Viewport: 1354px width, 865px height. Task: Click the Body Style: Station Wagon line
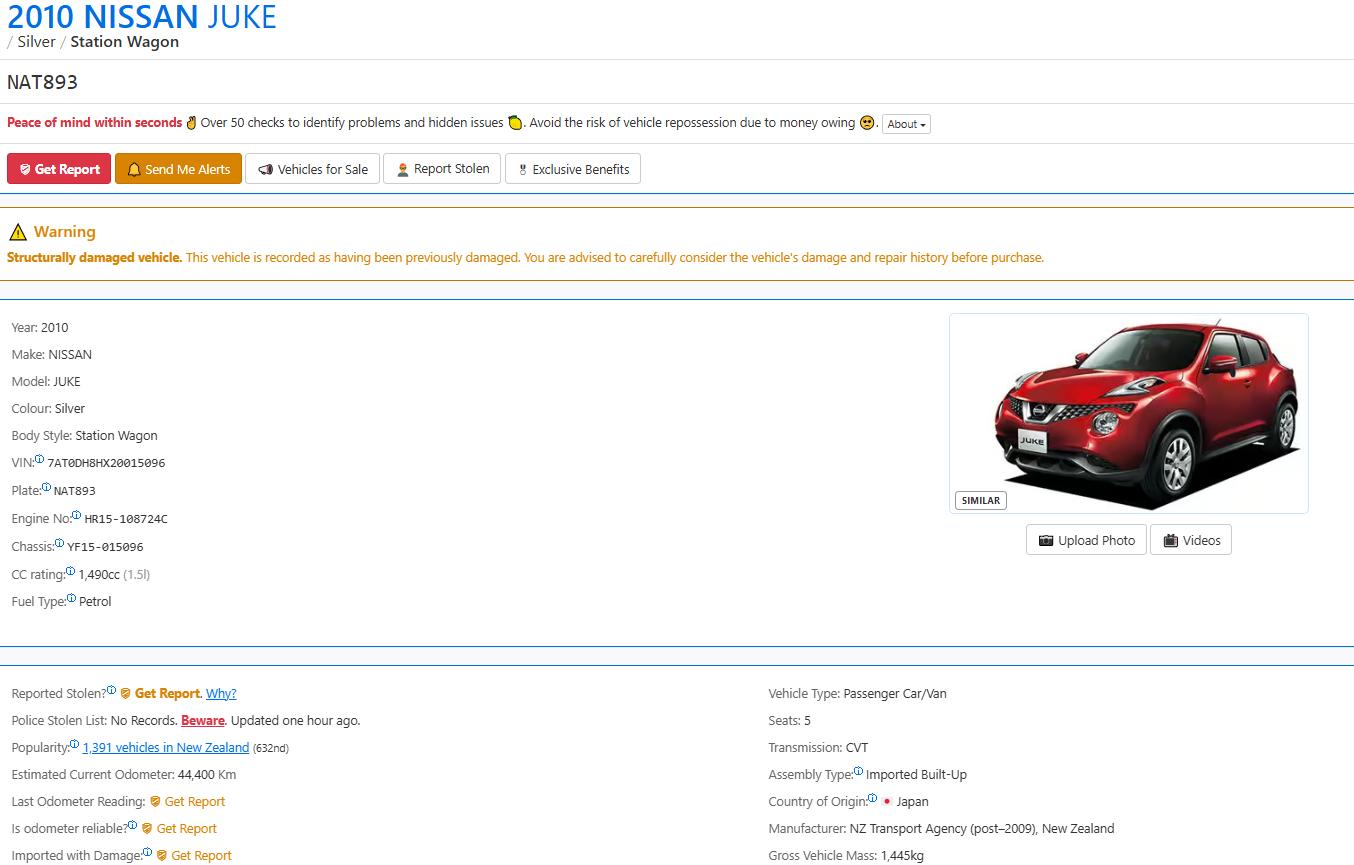pyautogui.click(x=84, y=435)
